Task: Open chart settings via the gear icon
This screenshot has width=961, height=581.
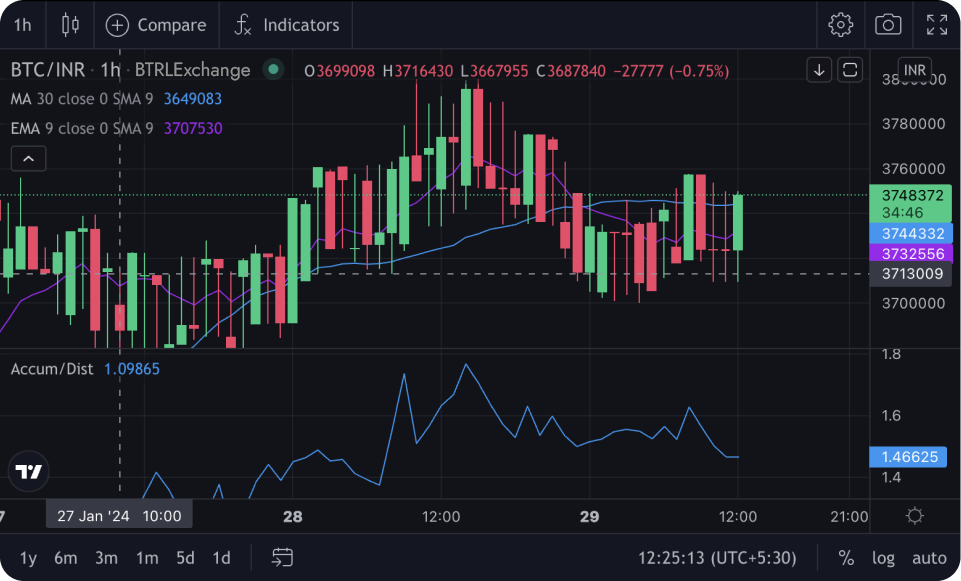Action: pos(840,24)
